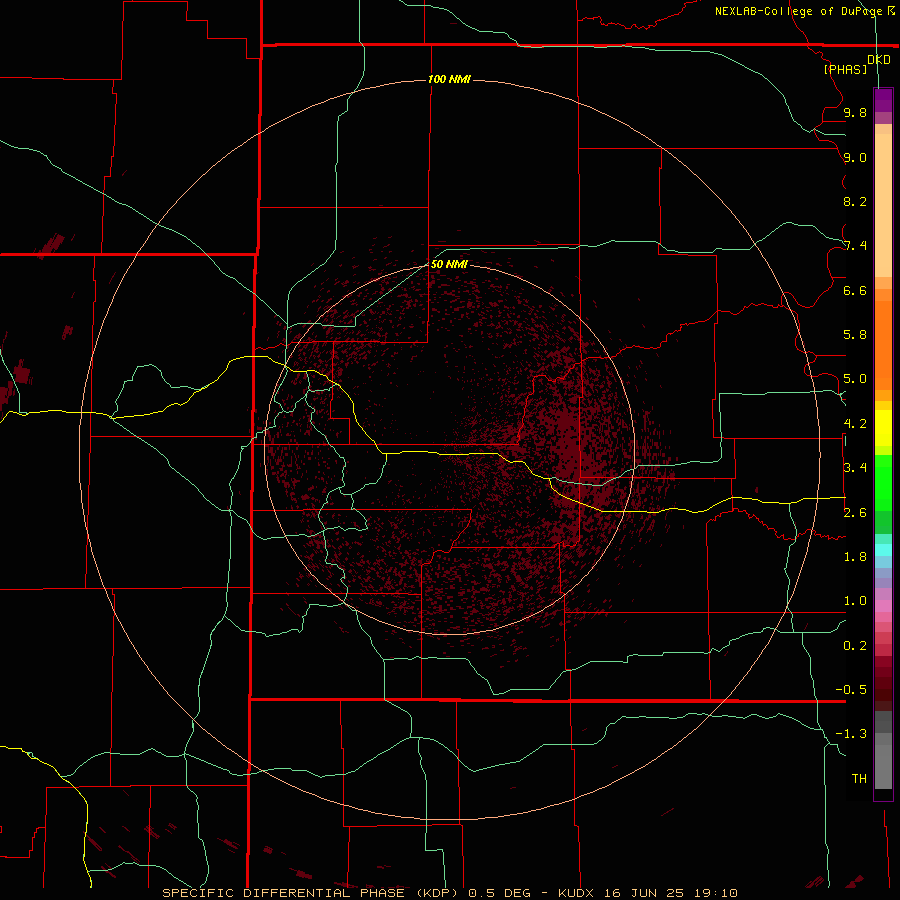Click the bright green segment of the color bar
The image size is (900, 900).
883,482
